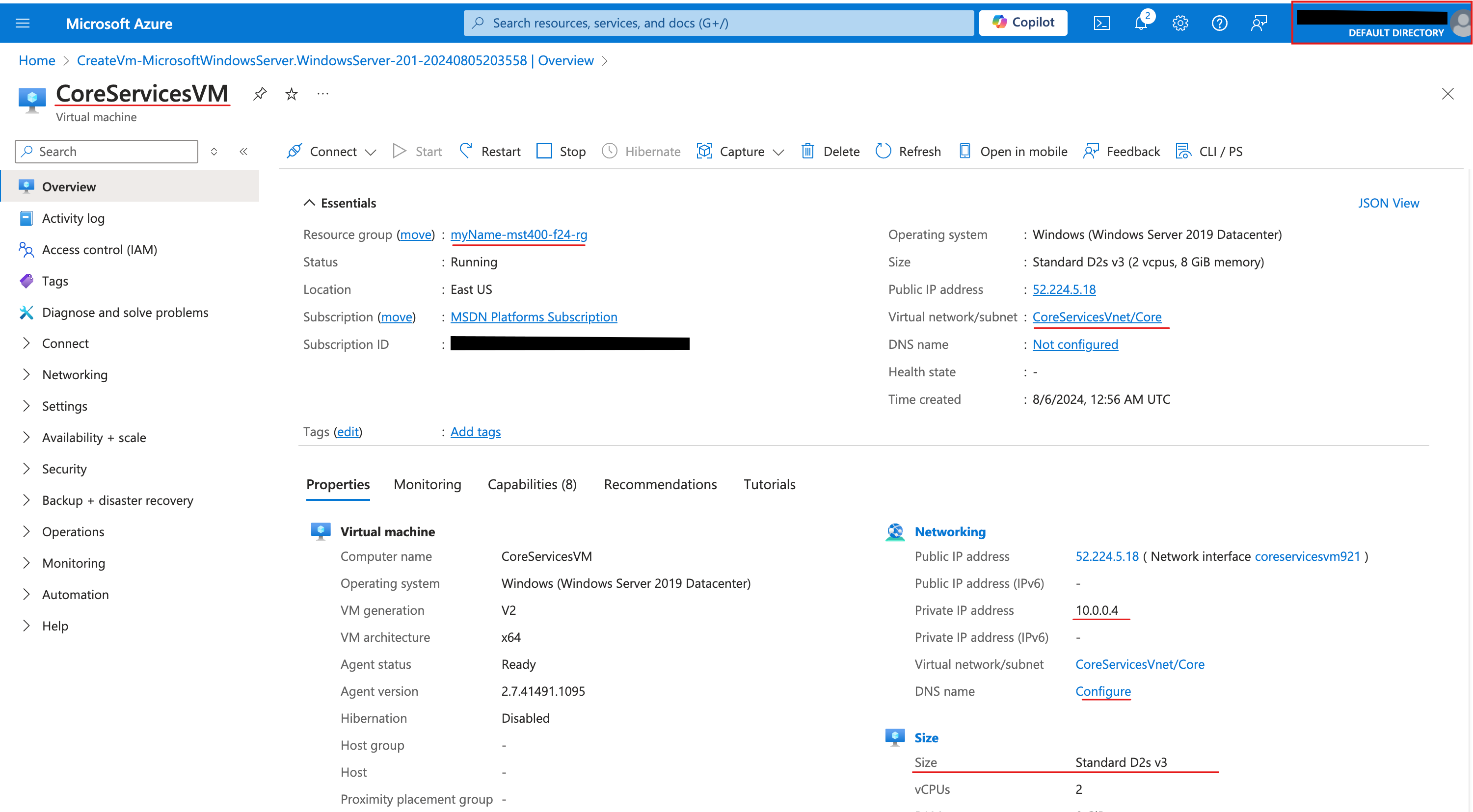
Task: Open portal settings gear
Action: (1180, 23)
